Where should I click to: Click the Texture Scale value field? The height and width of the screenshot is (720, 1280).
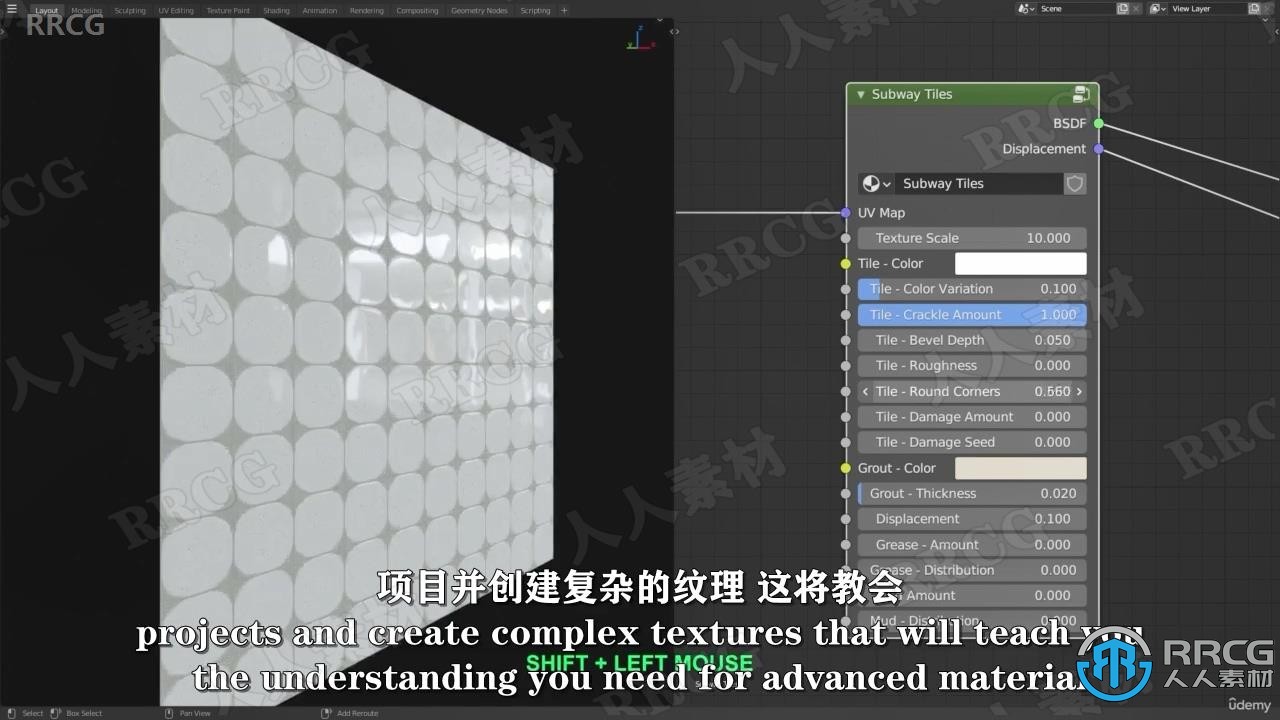click(972, 238)
